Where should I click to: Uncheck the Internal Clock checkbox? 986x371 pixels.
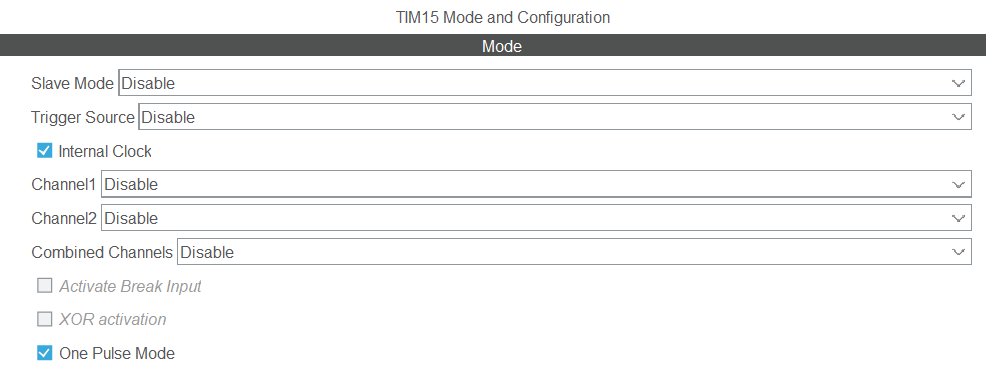tap(45, 151)
